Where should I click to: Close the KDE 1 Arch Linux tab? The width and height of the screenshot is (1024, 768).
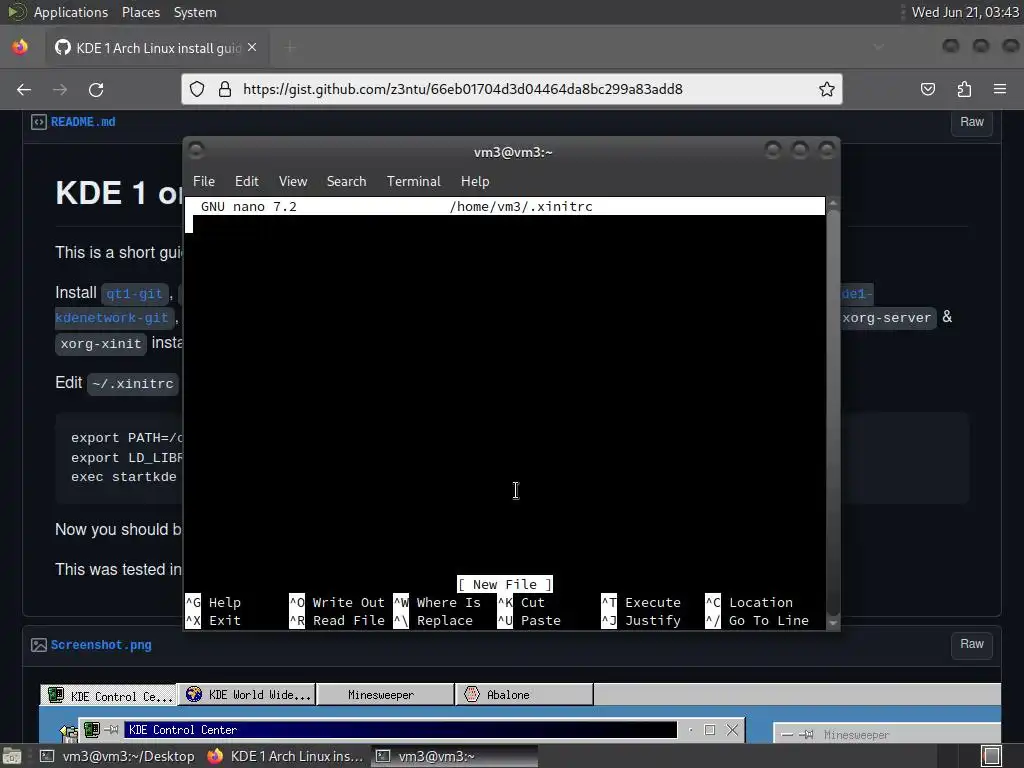[x=252, y=47]
